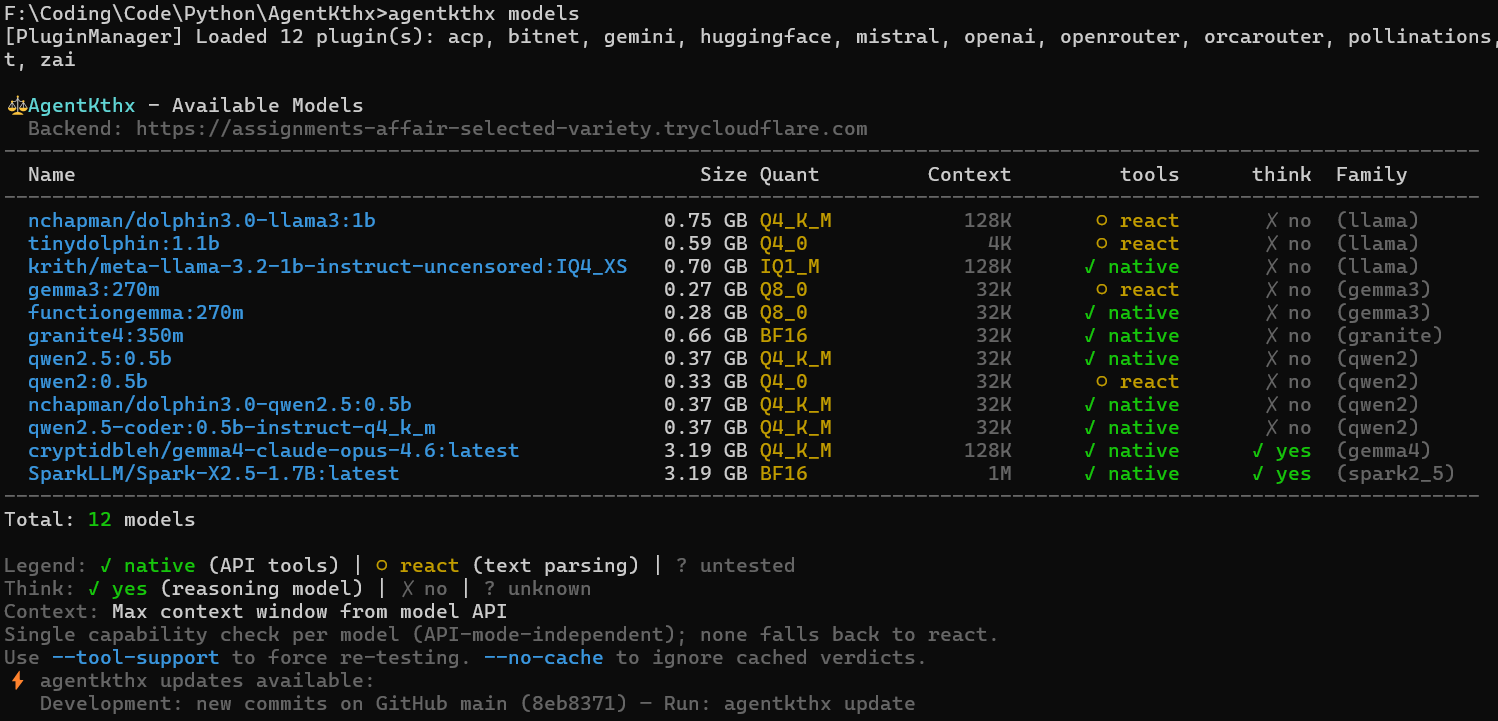Click think yes for the gemma4-claude-opus row

click(1282, 450)
